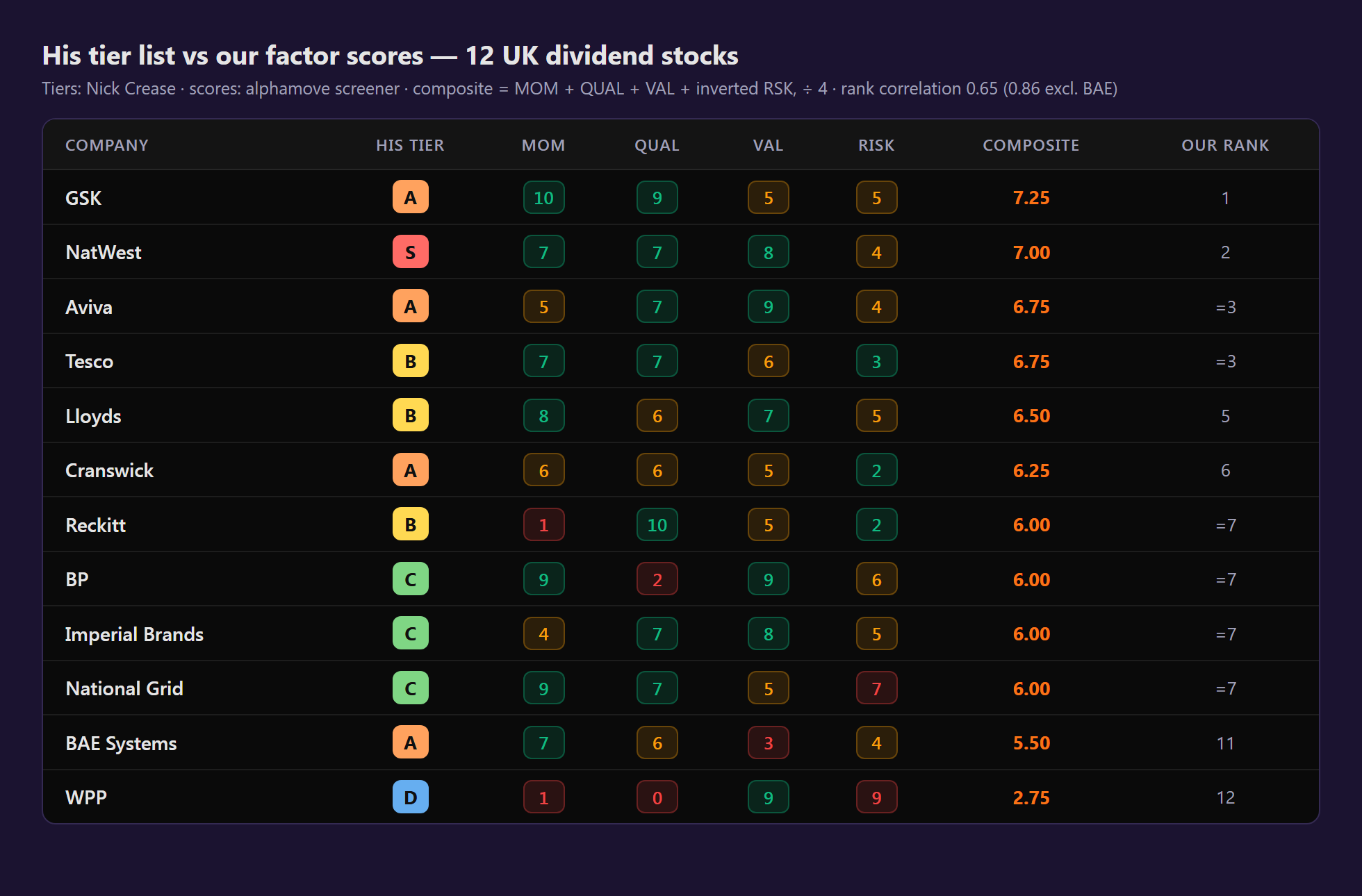
Task: Click WPP's quality score 0 chip
Action: coord(657,797)
